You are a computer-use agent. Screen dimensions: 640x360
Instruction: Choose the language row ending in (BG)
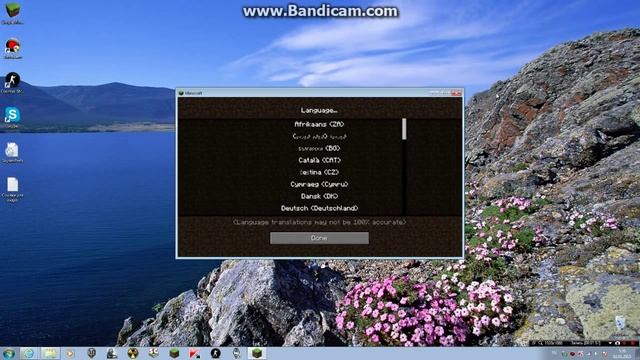pyautogui.click(x=319, y=148)
